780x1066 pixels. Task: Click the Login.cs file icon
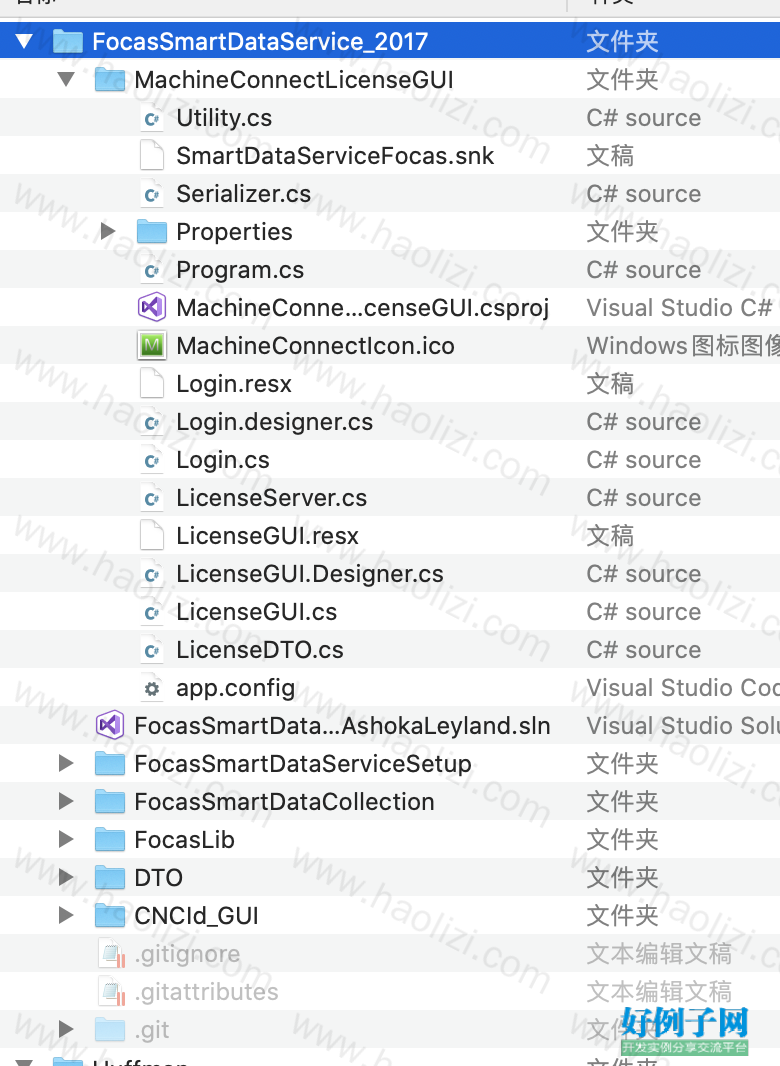coord(152,460)
